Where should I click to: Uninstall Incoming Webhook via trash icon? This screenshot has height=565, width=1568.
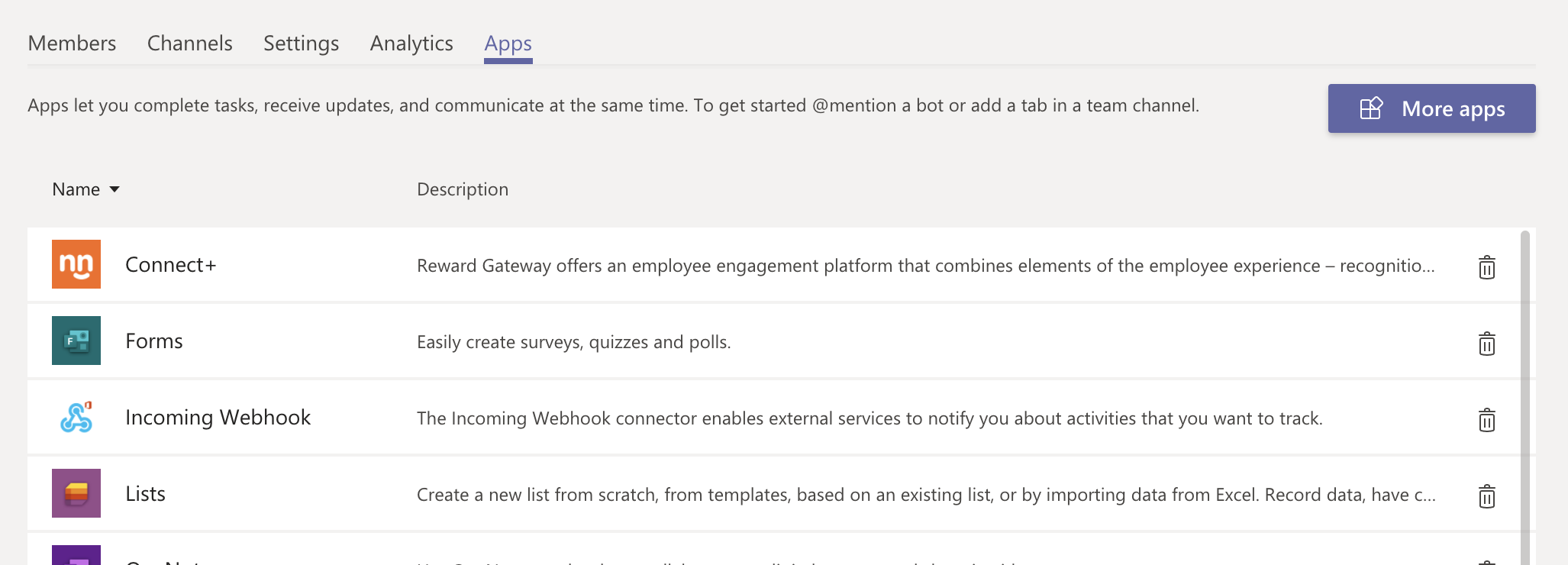click(1486, 419)
